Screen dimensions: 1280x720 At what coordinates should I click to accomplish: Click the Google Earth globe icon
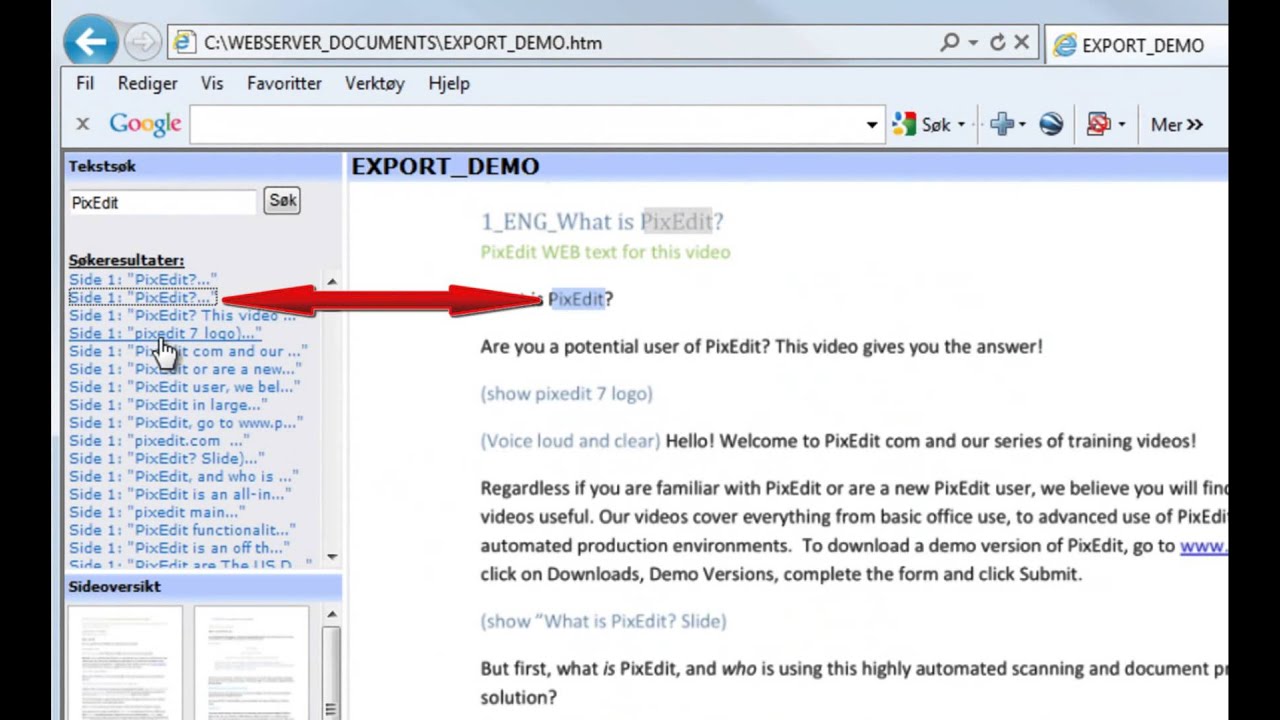(1051, 124)
